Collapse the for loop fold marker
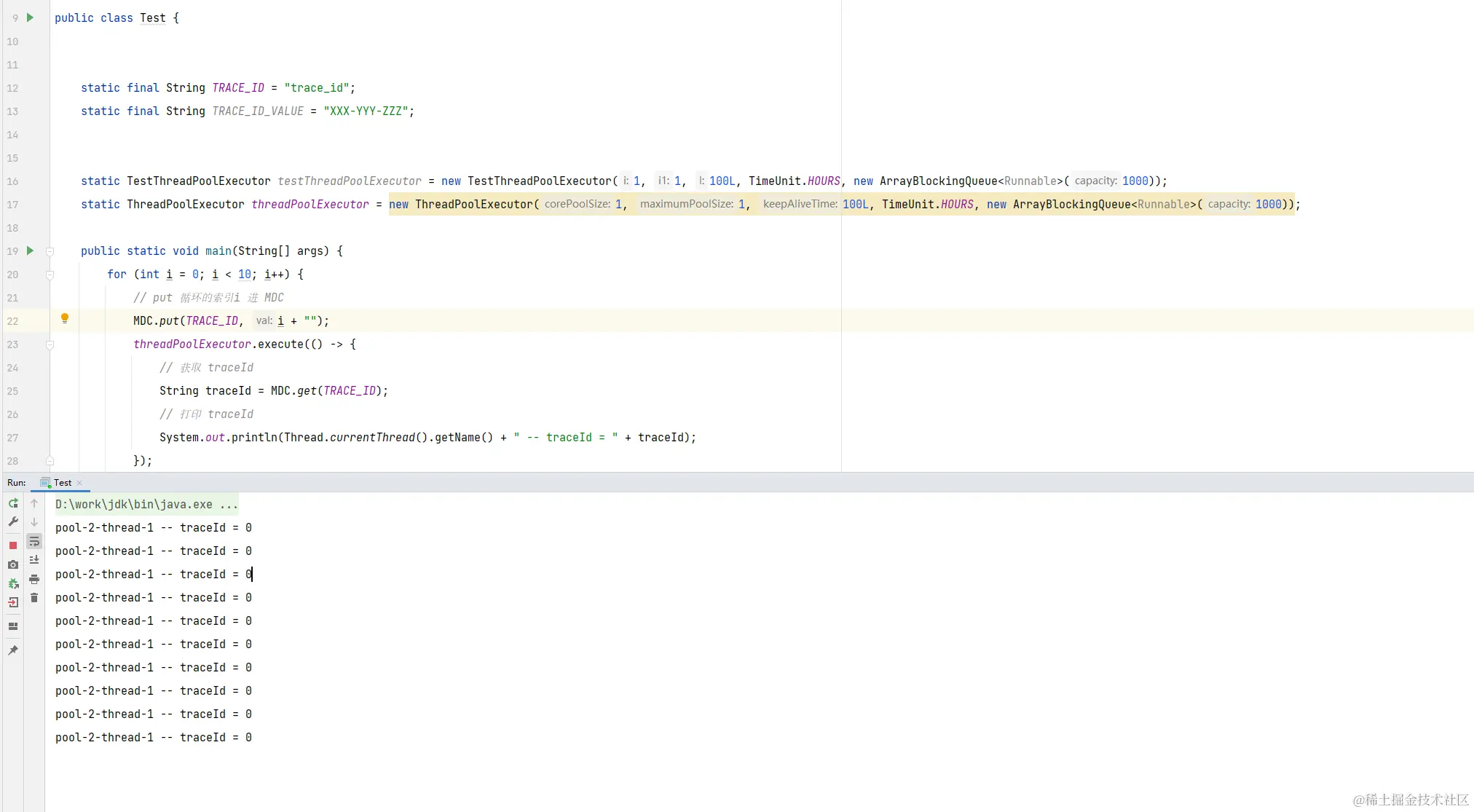The image size is (1474, 812). click(x=50, y=275)
